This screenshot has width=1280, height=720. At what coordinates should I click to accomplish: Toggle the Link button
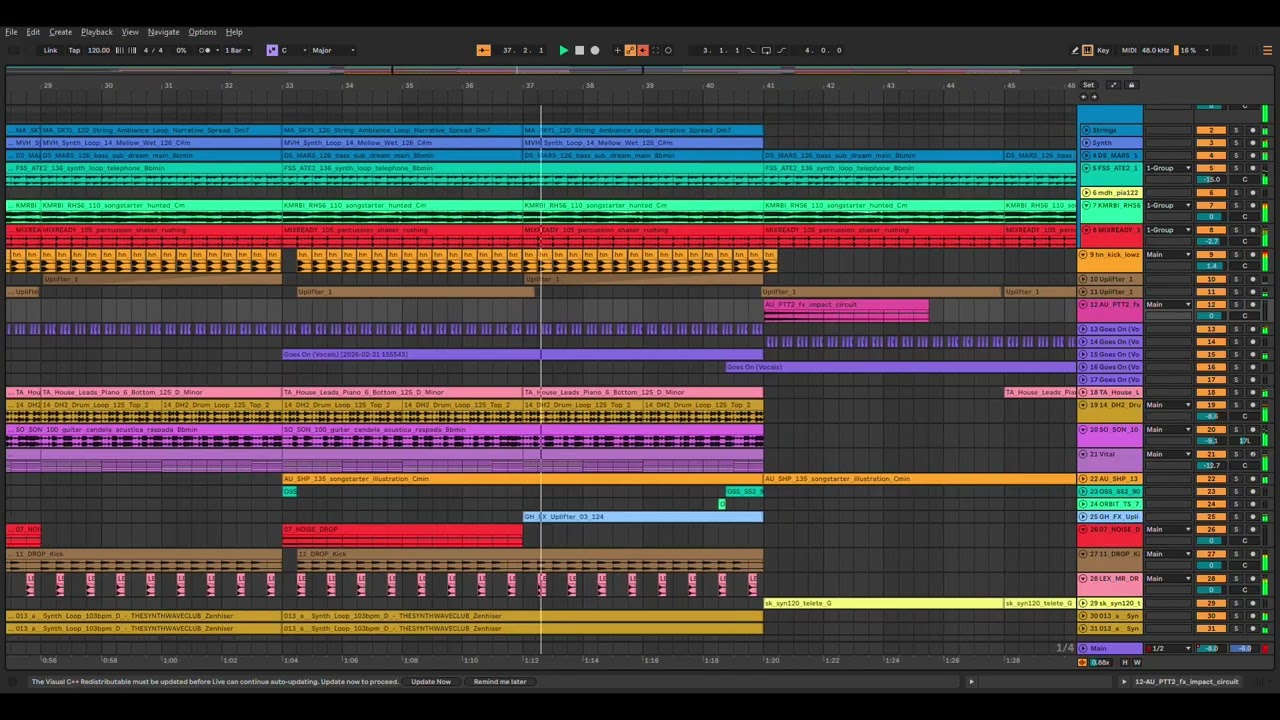coord(50,50)
